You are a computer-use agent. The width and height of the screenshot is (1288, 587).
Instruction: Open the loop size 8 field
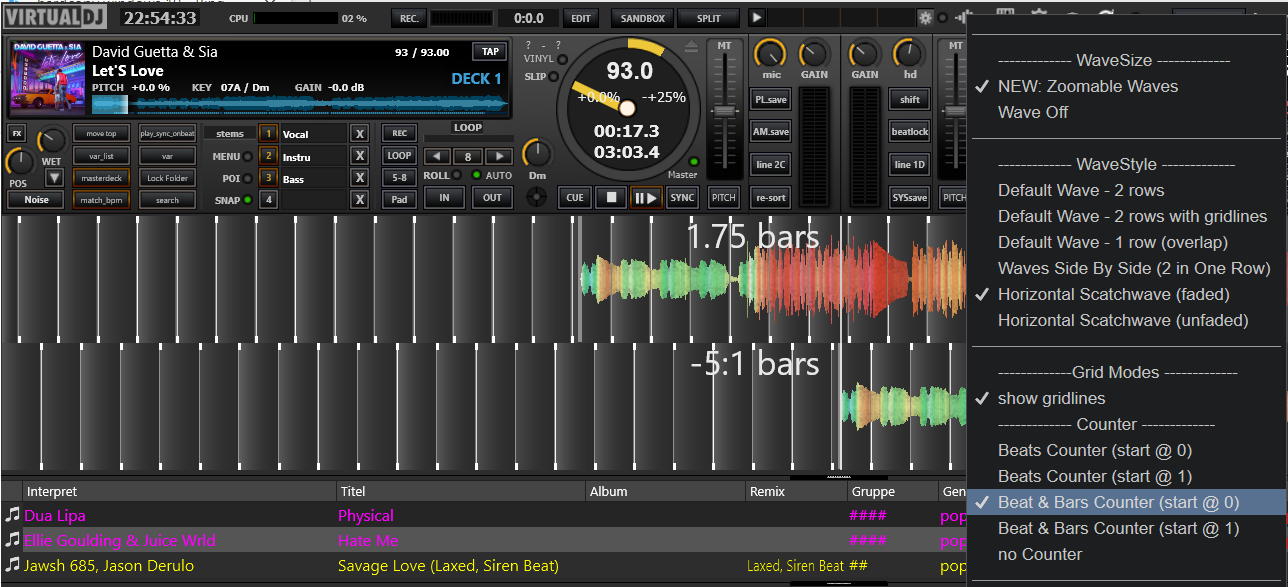tap(467, 156)
